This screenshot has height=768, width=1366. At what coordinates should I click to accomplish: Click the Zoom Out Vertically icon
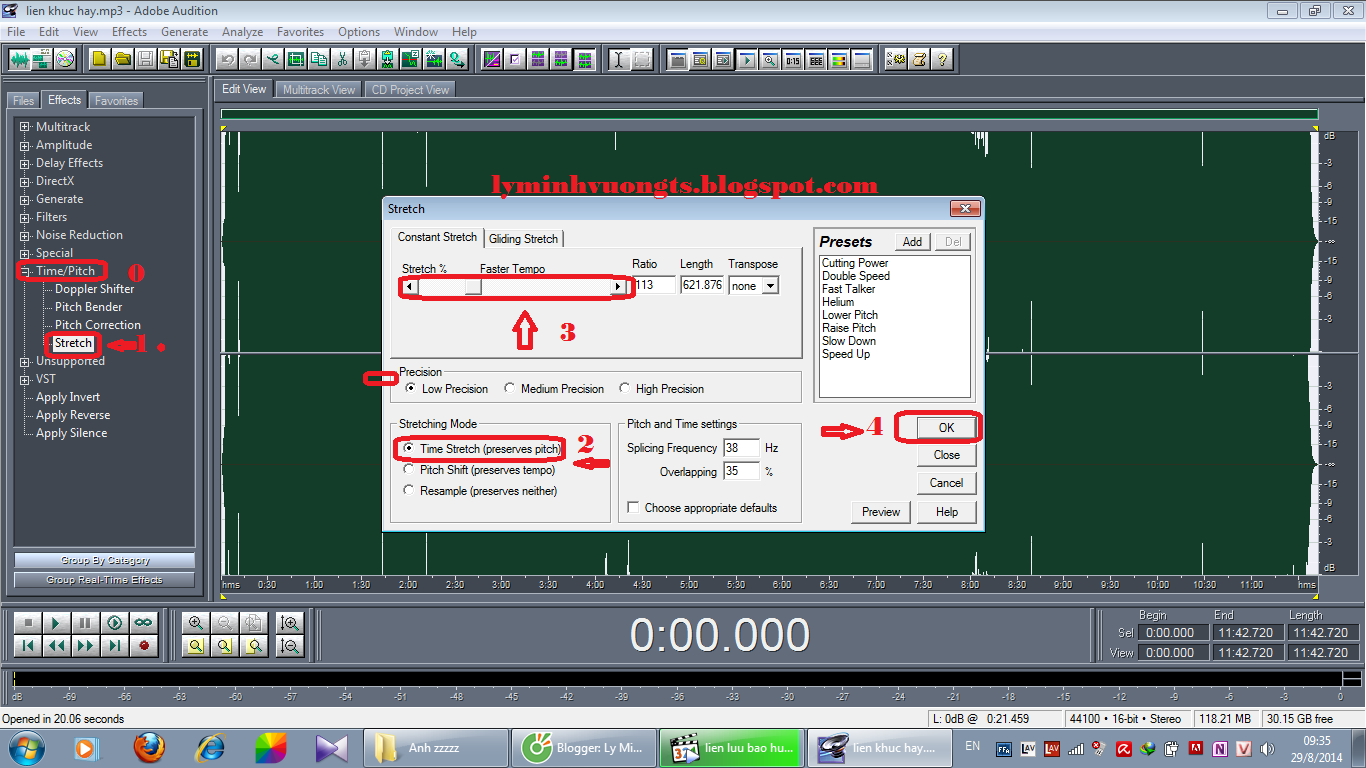290,646
